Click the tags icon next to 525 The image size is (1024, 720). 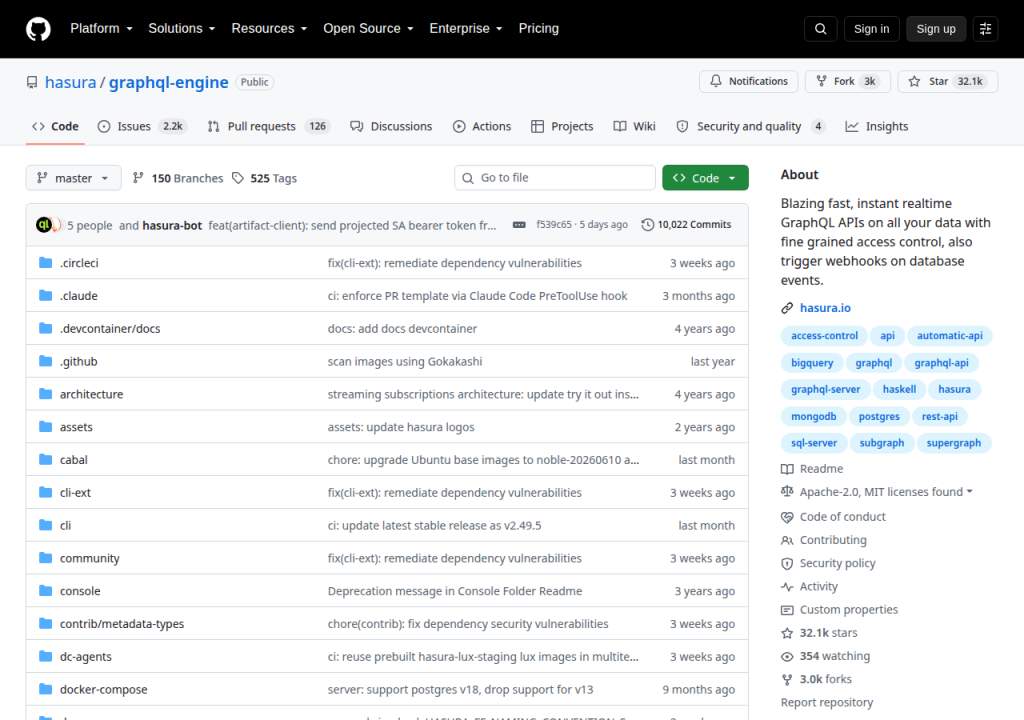point(238,178)
